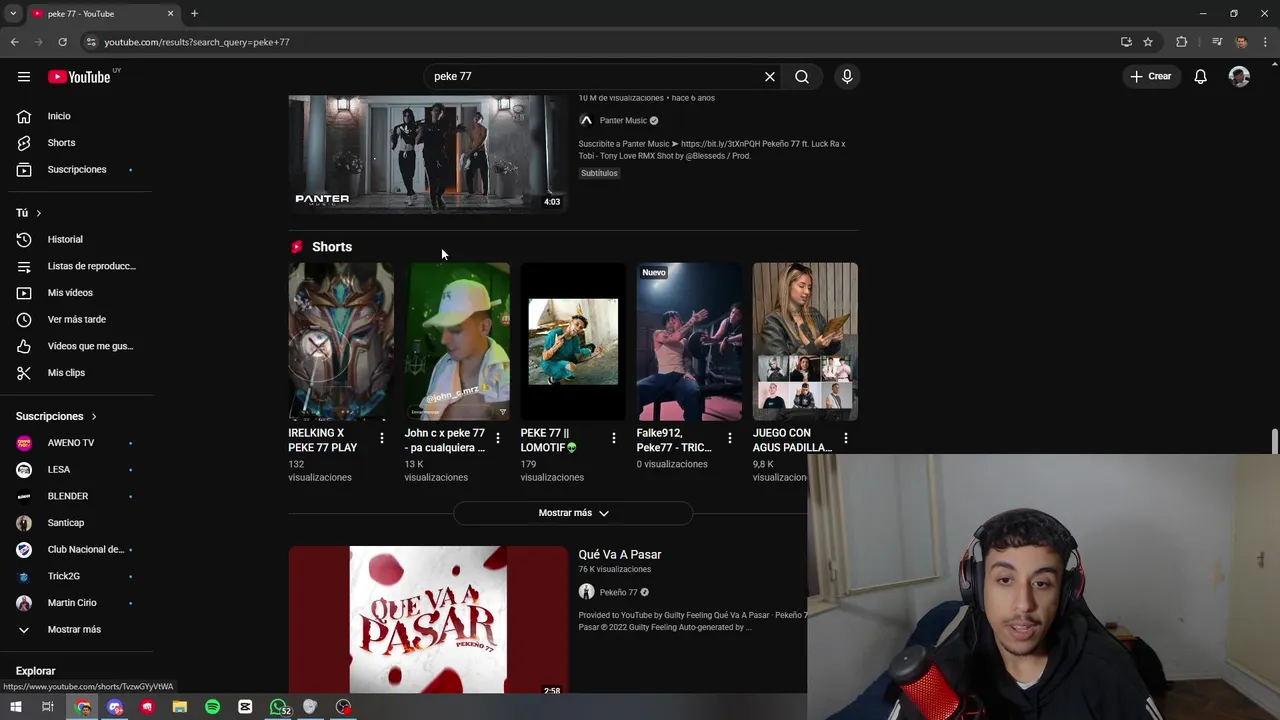Expand Mostrar más in the subscriptions list

76,629
